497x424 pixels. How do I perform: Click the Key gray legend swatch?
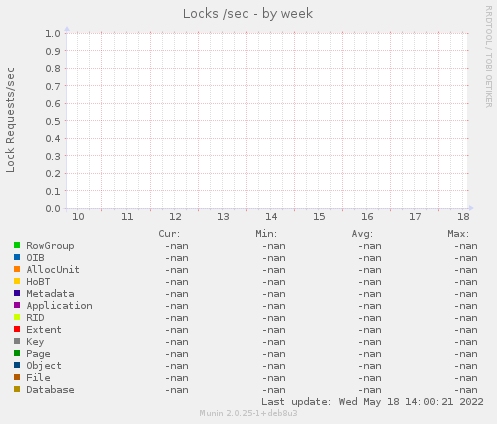(x=17, y=341)
